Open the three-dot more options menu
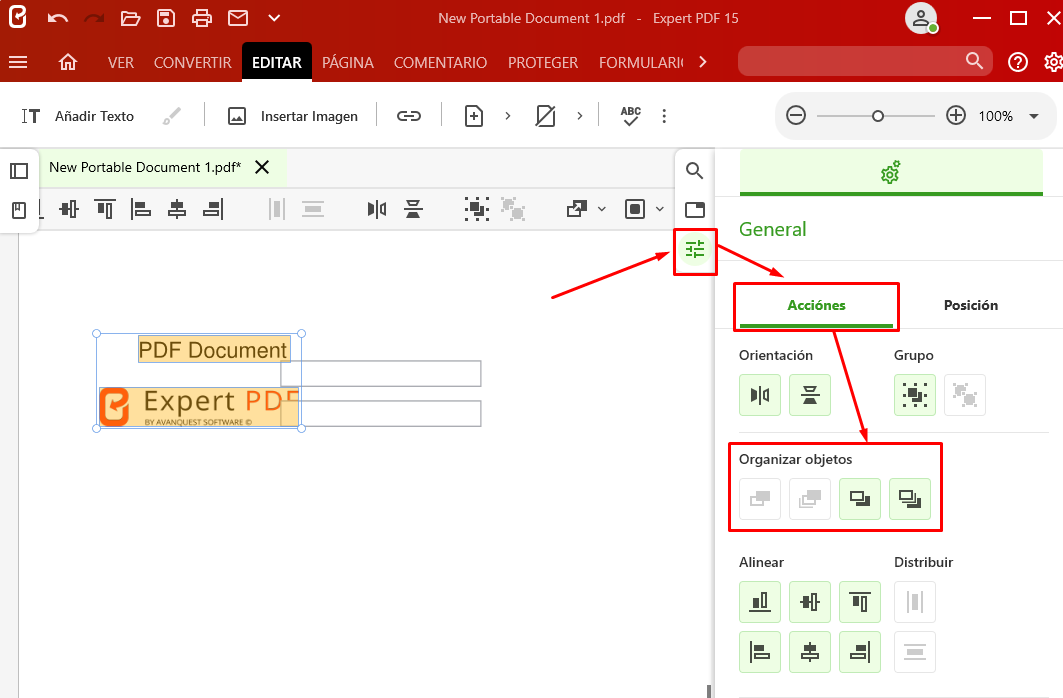Image resolution: width=1063 pixels, height=698 pixels. click(x=664, y=116)
